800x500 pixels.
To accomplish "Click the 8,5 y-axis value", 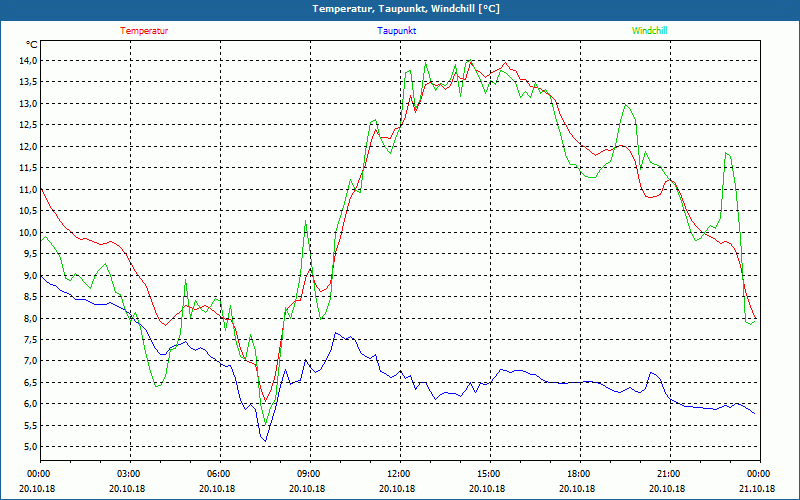I will click(x=31, y=297).
